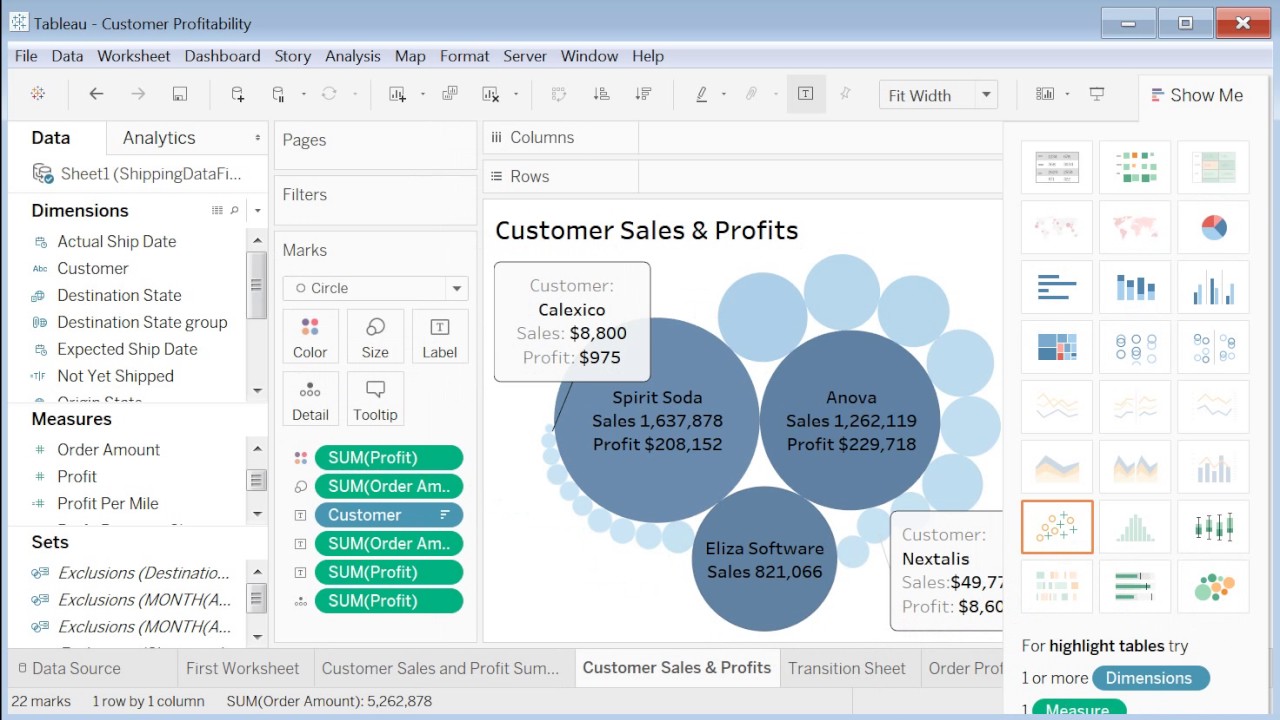Switch to the First Worksheet tab
Screen dimensions: 1280x720
242,668
